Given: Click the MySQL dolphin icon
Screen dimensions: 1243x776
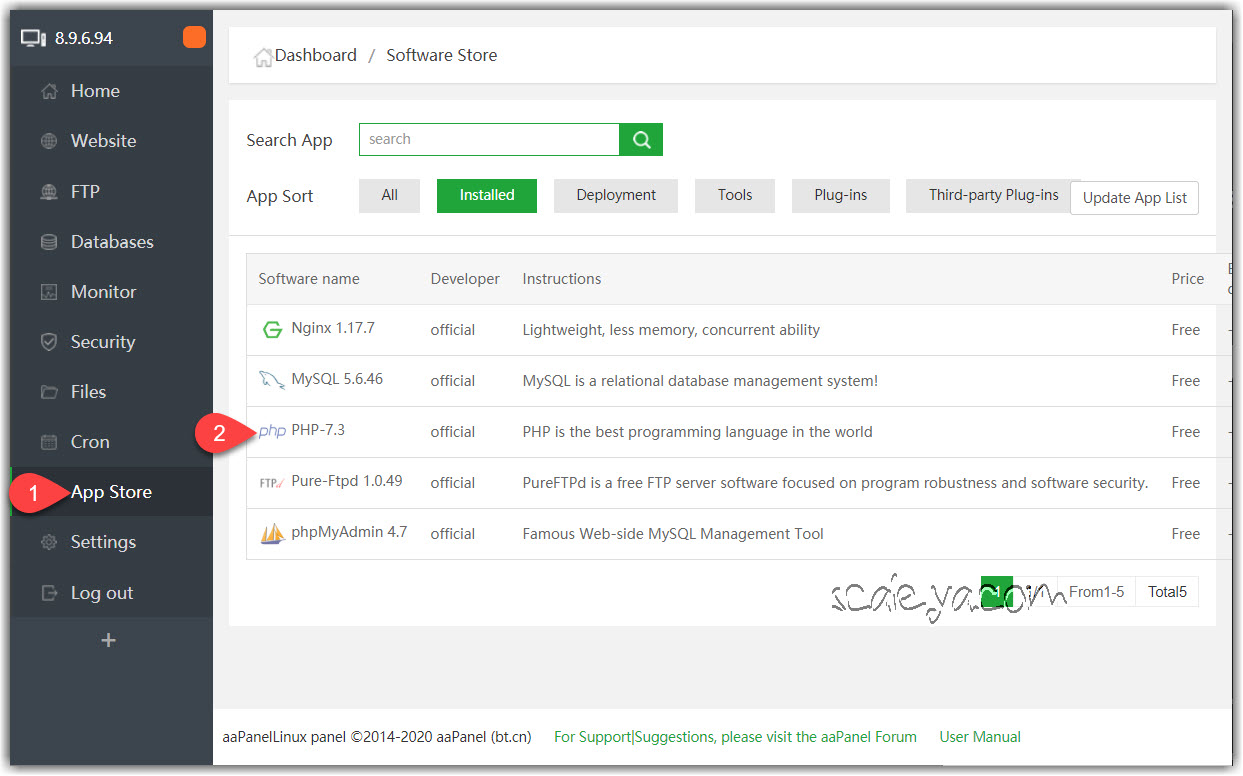Looking at the screenshot, I should 272,380.
